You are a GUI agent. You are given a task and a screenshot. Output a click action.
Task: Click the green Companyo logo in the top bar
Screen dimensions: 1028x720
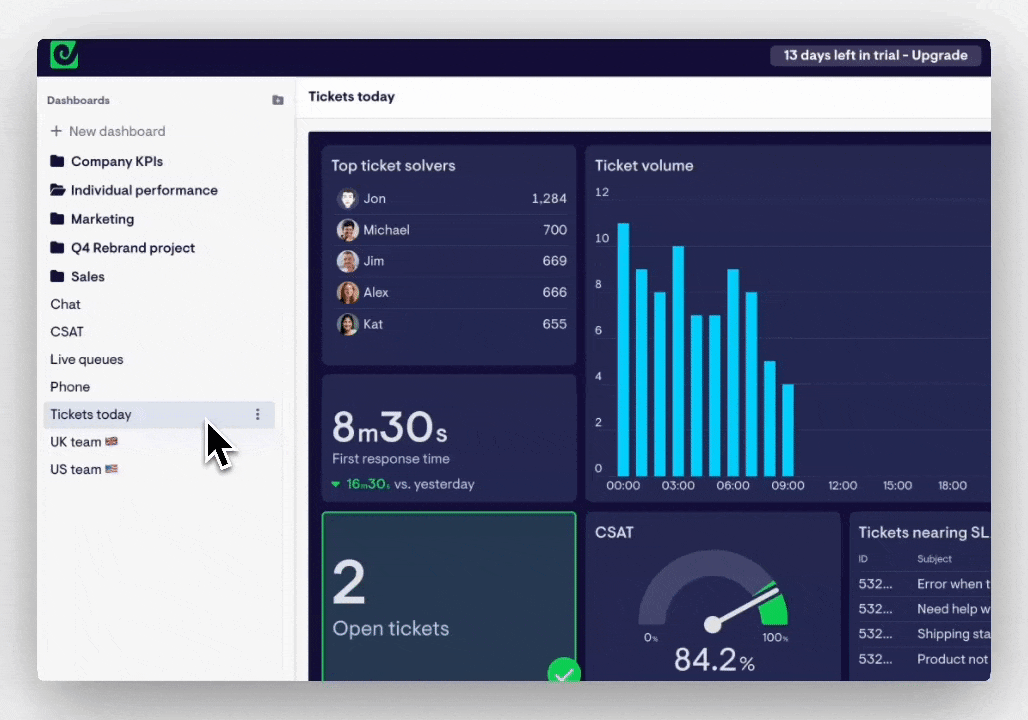point(63,55)
